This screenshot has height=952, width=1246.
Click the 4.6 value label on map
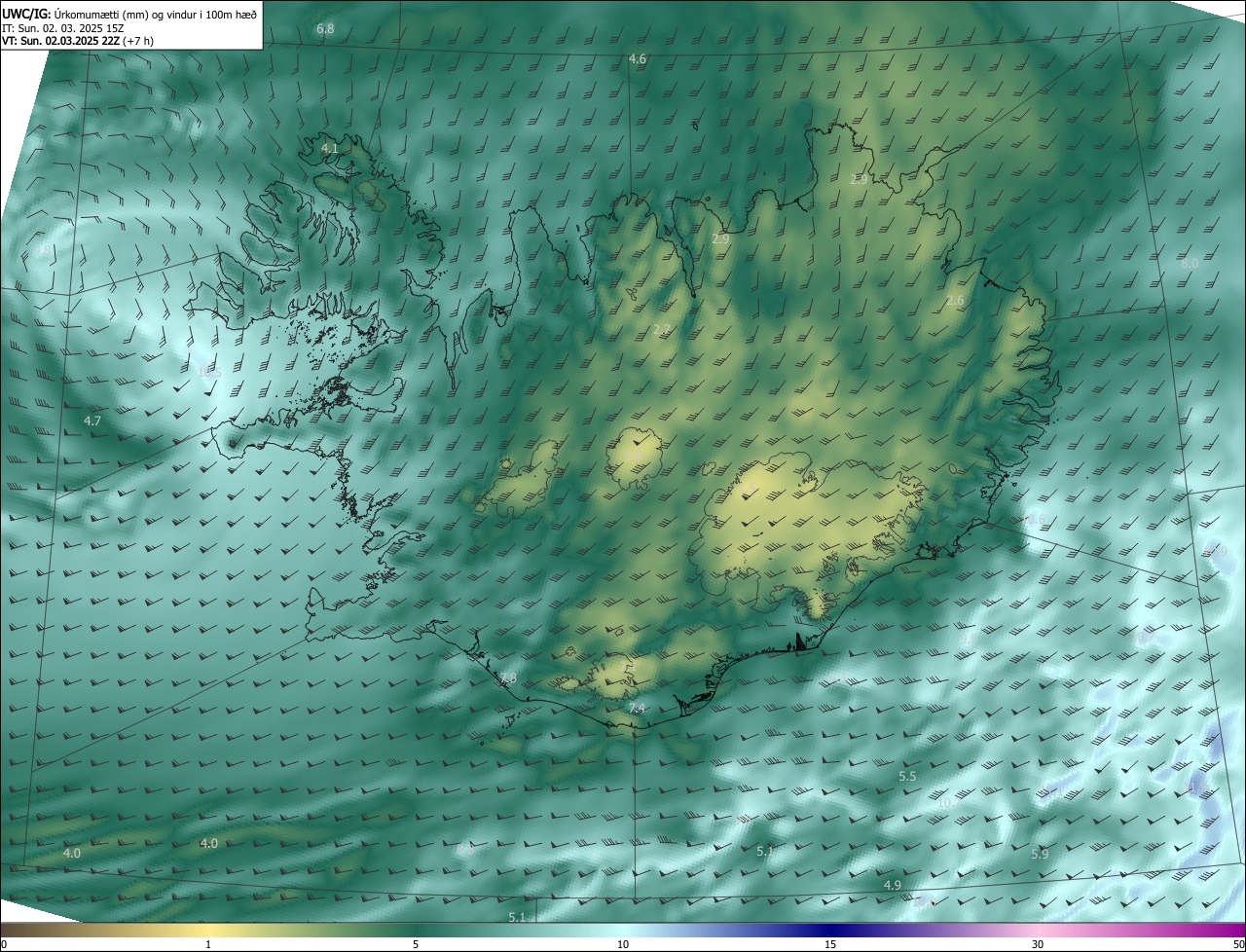637,59
